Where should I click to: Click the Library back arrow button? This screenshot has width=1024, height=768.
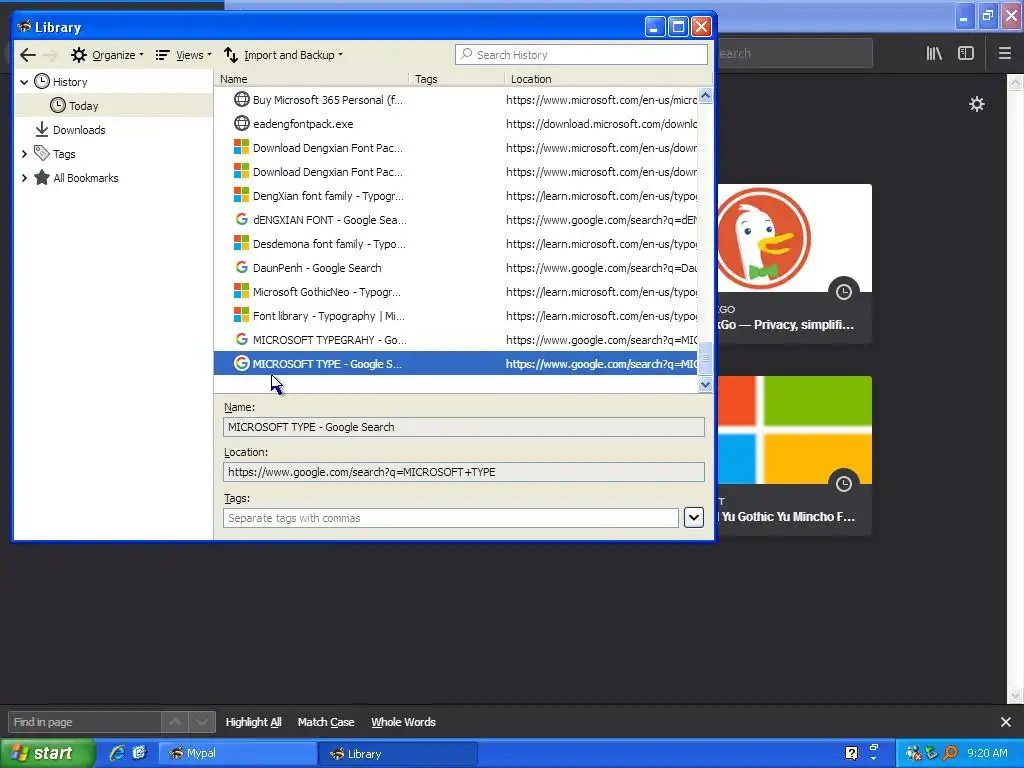pyautogui.click(x=27, y=55)
